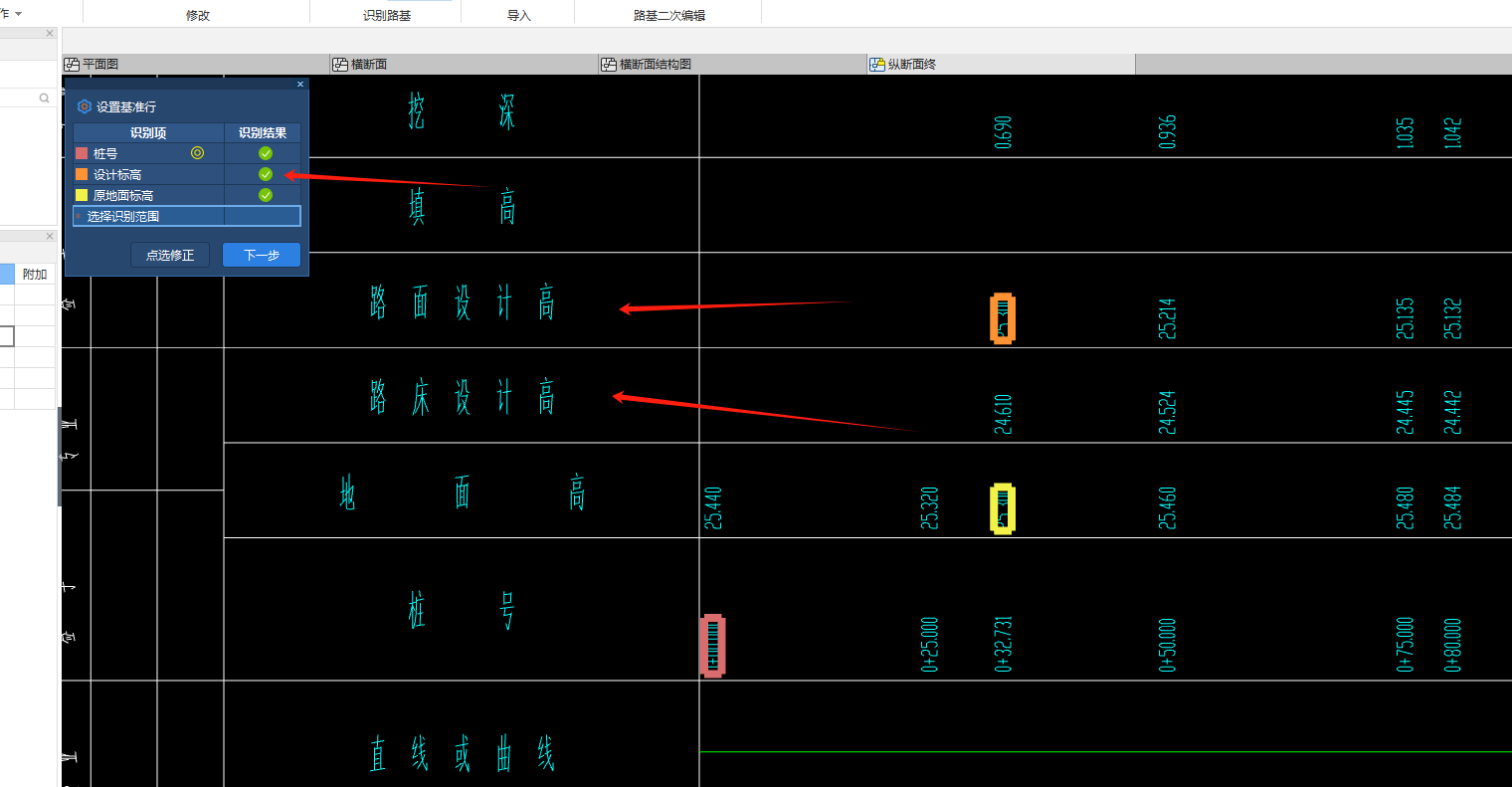
Task: Click the 识别项 column header
Action: pos(148,132)
